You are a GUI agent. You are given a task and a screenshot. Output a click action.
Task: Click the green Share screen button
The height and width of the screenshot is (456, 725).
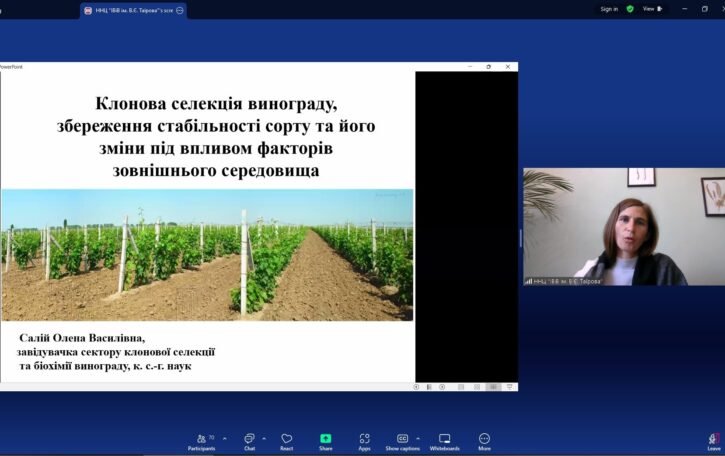[x=325, y=439]
